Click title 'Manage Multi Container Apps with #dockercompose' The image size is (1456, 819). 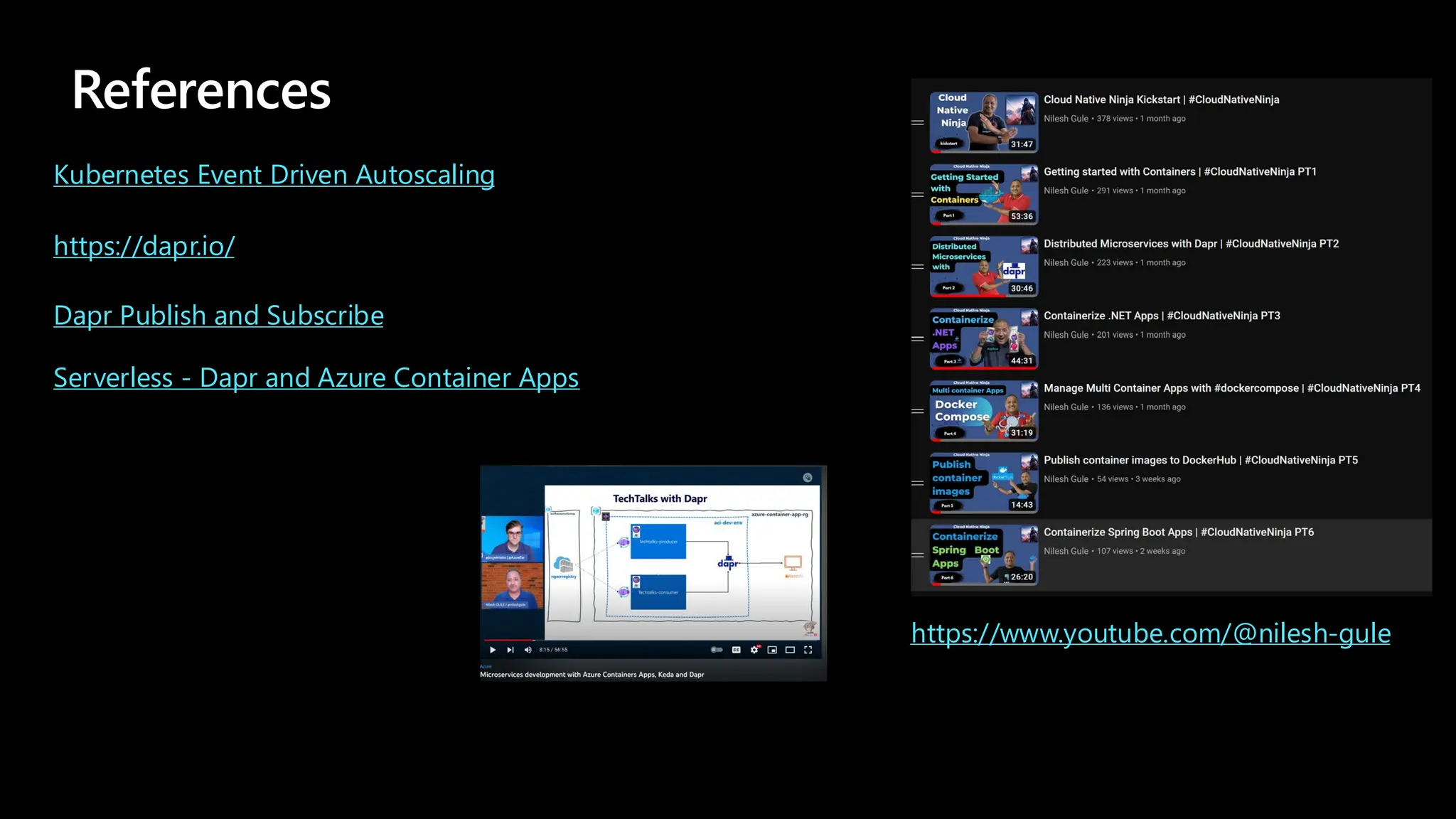tap(1171, 388)
